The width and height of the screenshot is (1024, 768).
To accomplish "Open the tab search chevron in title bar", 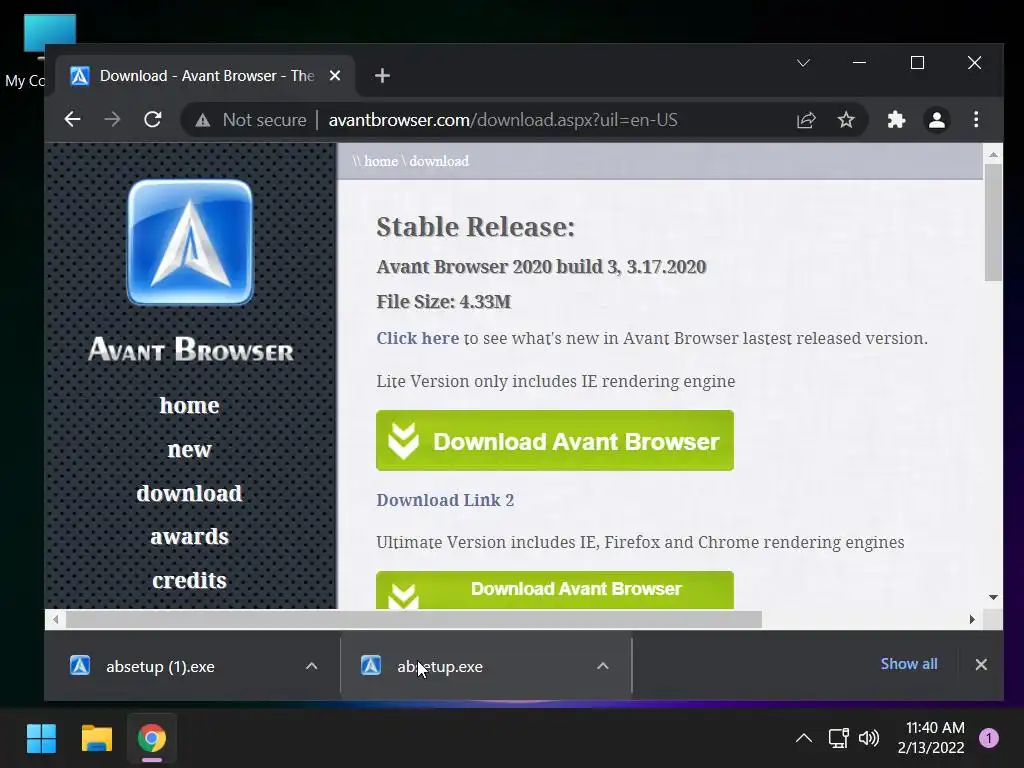I will pyautogui.click(x=803, y=63).
